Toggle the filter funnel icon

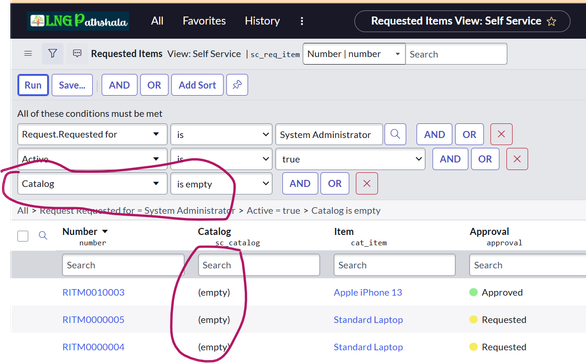click(x=52, y=54)
